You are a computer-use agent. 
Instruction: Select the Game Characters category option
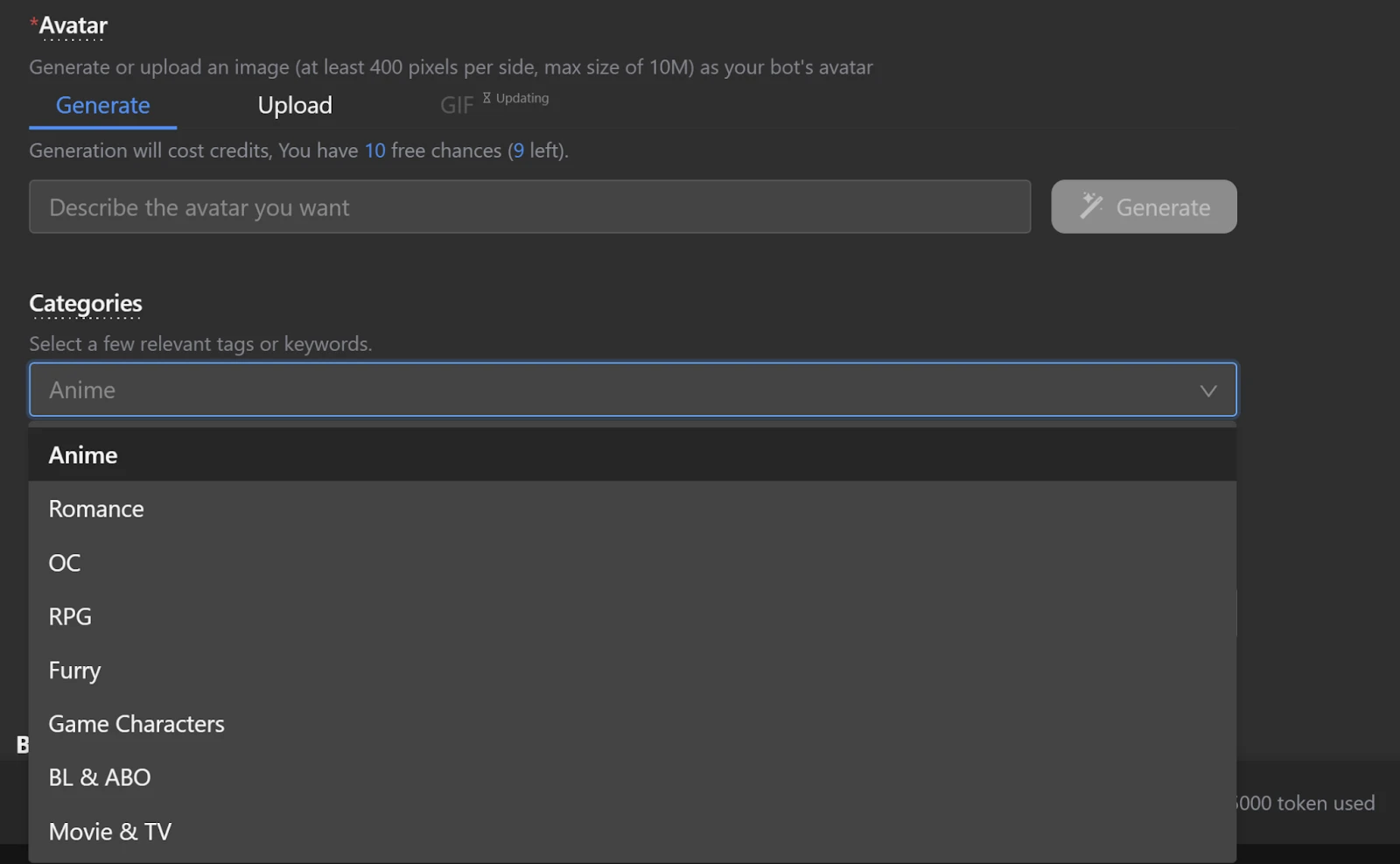click(x=136, y=723)
